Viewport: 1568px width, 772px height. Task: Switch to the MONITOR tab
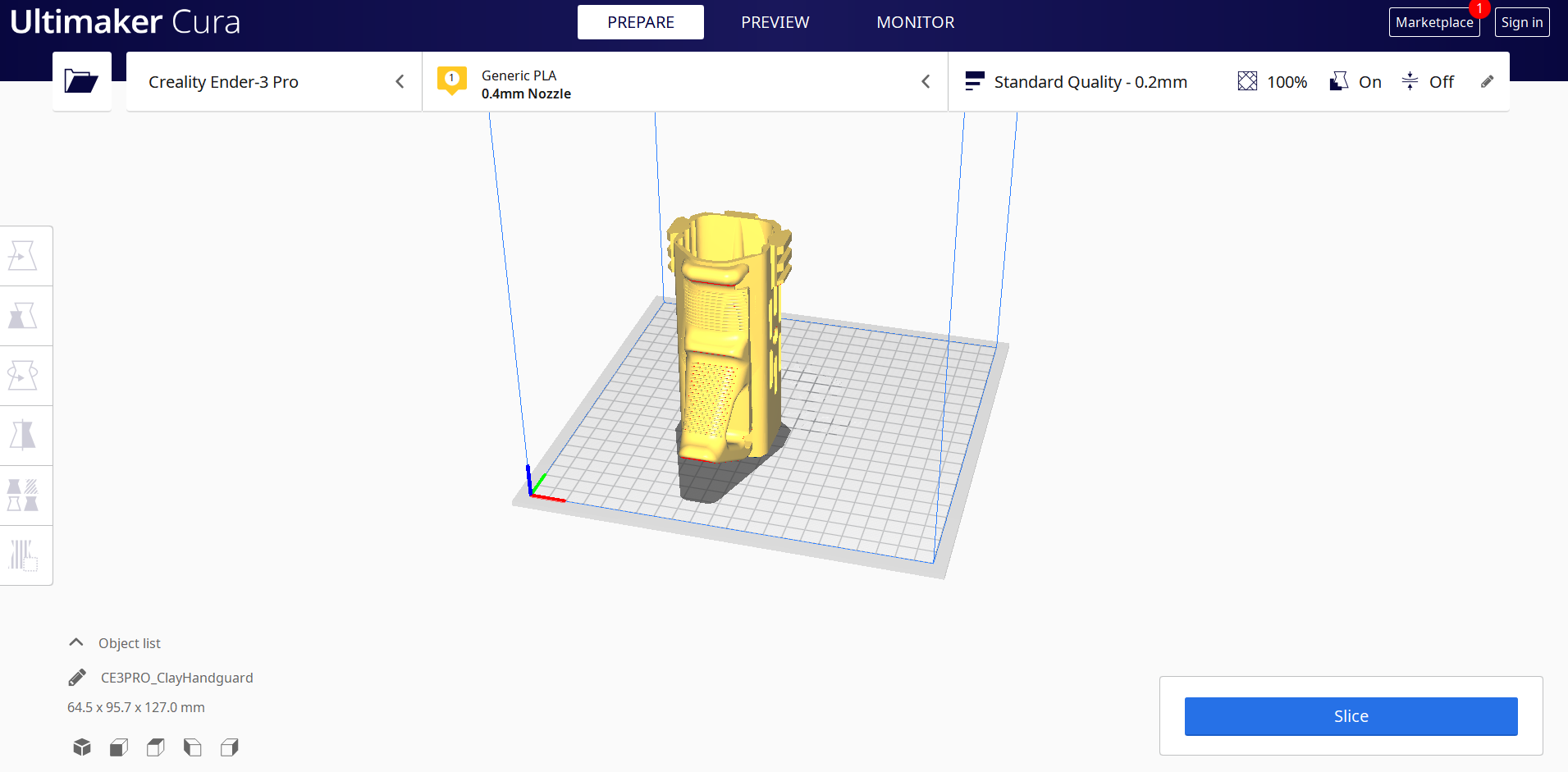point(915,22)
